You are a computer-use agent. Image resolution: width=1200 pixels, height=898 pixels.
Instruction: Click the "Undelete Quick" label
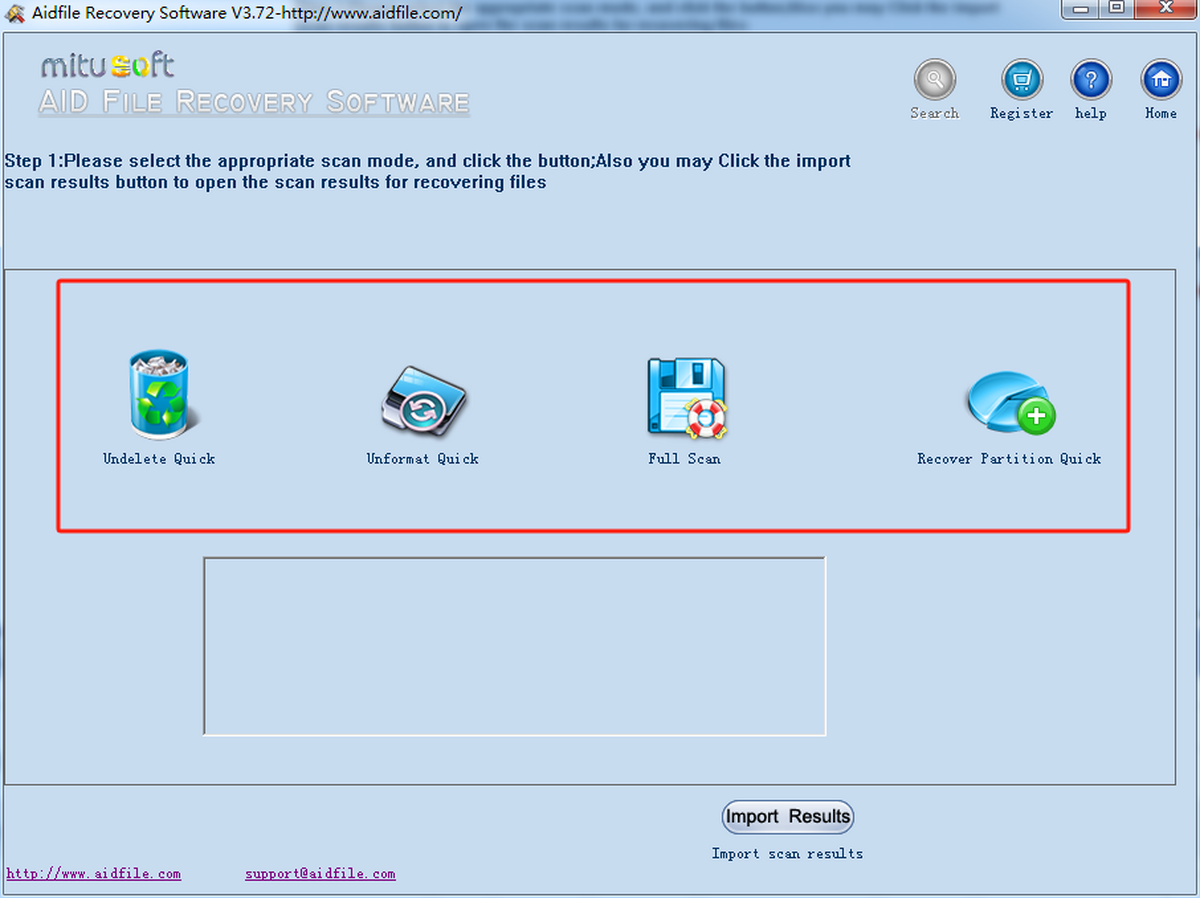159,459
